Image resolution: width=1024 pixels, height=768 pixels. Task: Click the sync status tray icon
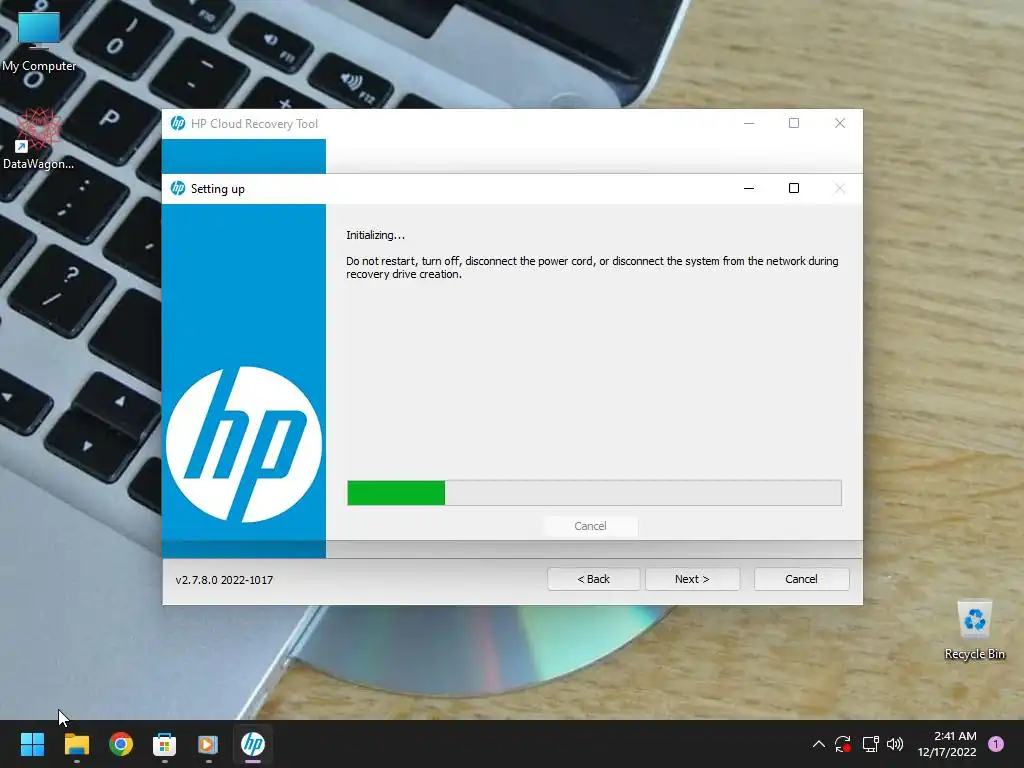842,744
